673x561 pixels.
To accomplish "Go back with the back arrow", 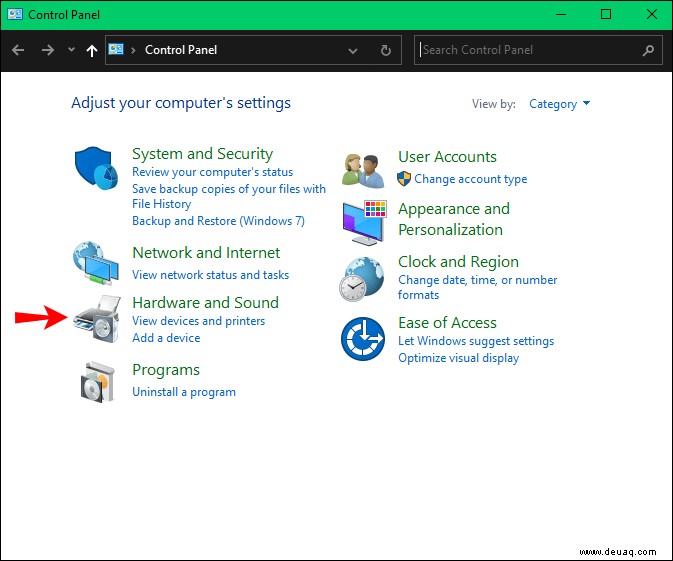I will pyautogui.click(x=18, y=50).
